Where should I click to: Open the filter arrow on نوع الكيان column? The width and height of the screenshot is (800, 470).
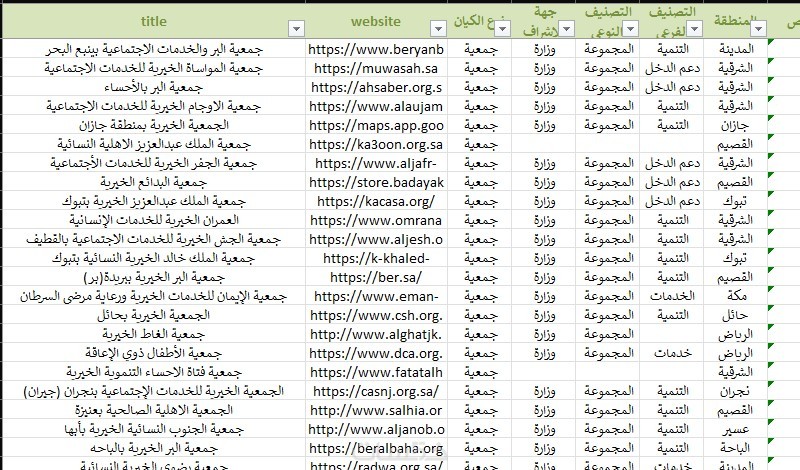(x=503, y=29)
